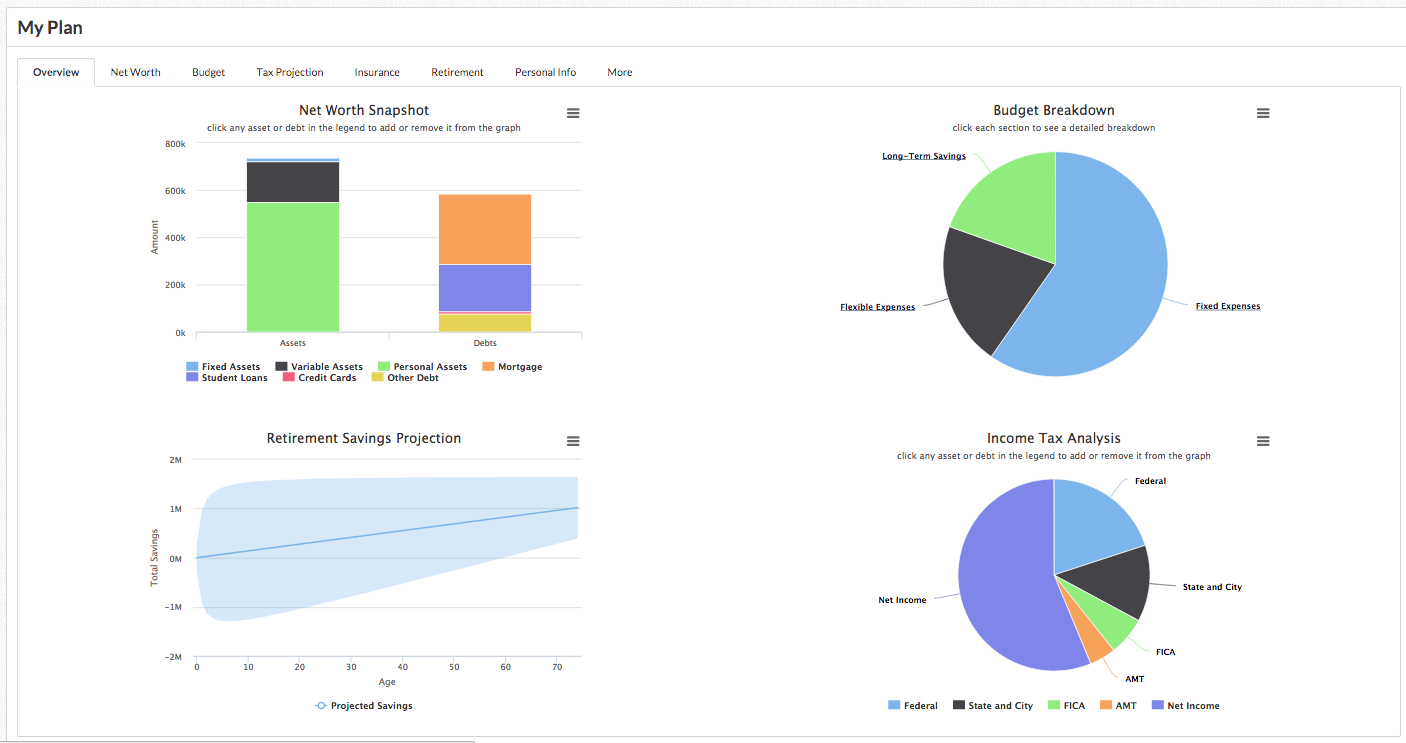Toggle Mortgage series in legend

512,367
